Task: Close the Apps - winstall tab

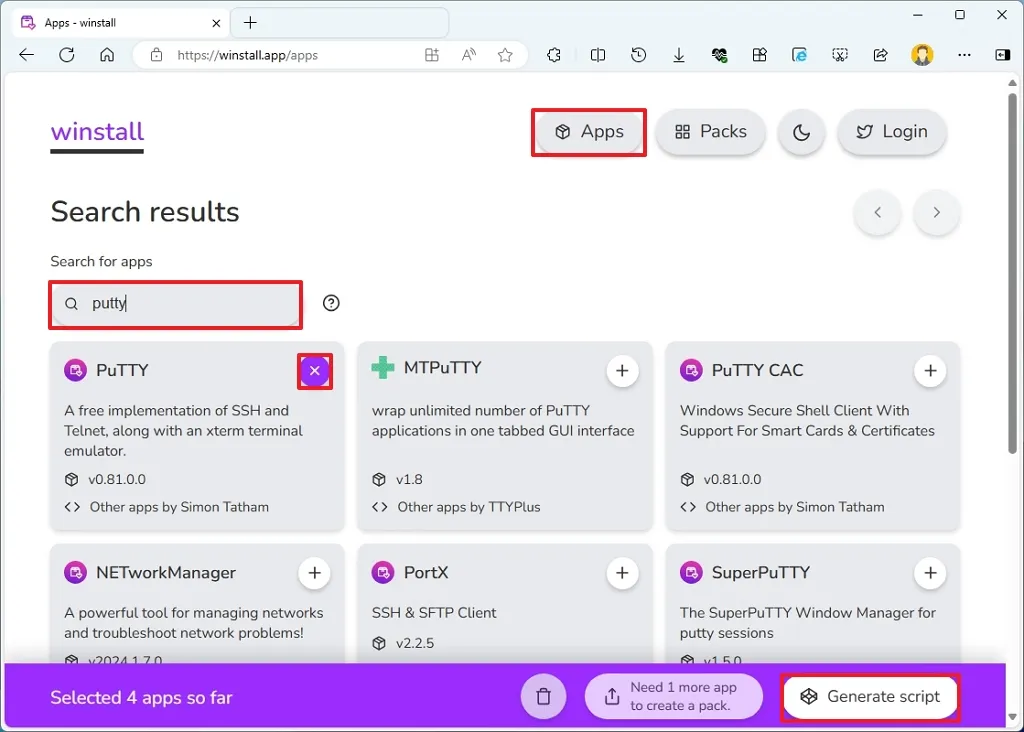Action: click(x=216, y=23)
